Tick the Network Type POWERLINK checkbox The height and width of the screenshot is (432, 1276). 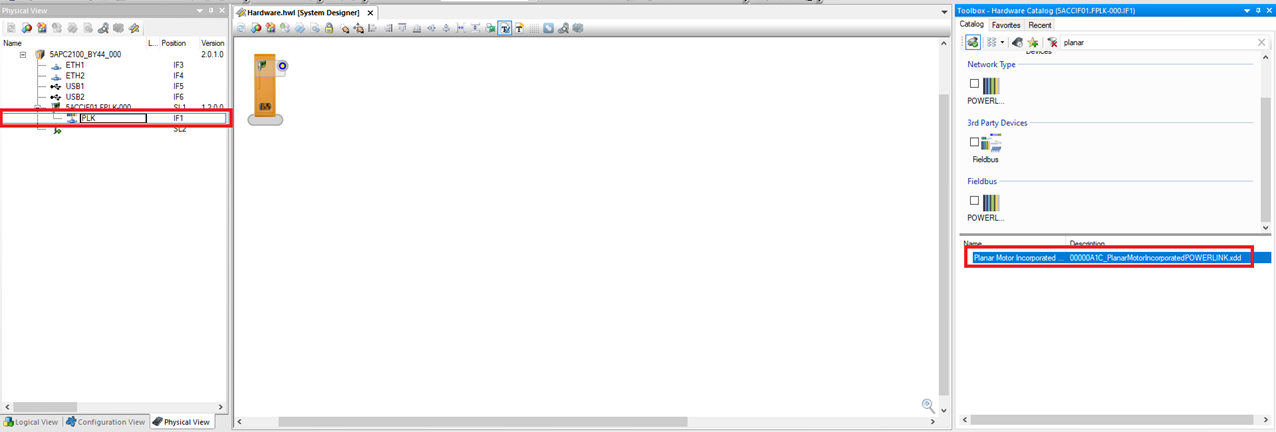(974, 84)
